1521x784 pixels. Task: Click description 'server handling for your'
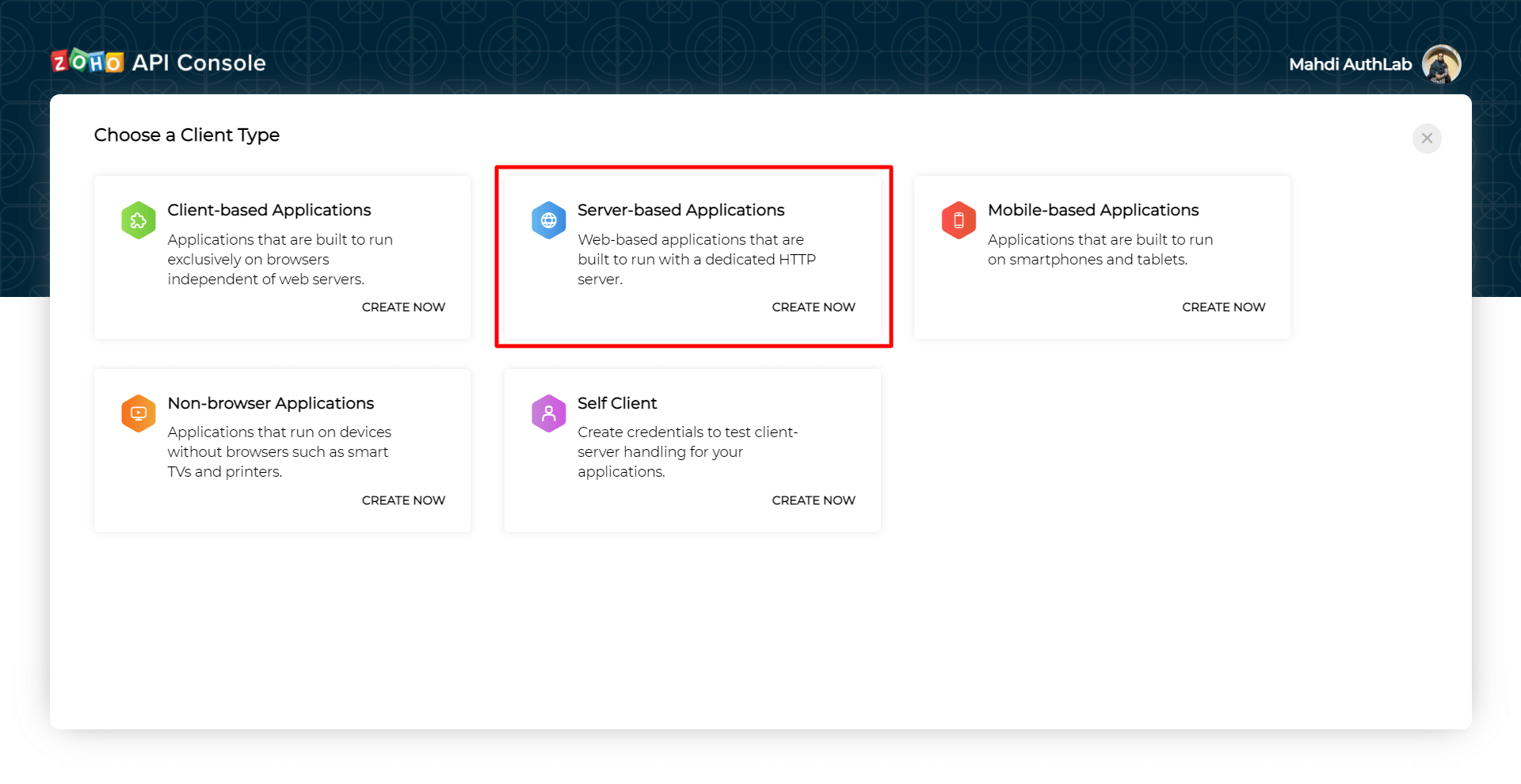[x=660, y=452]
